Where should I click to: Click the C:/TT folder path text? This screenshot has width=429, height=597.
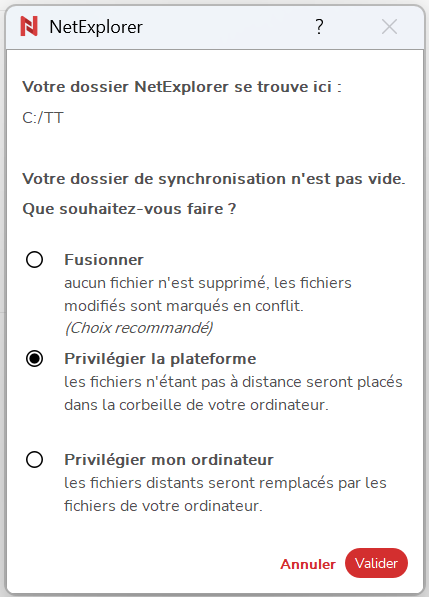click(43, 118)
